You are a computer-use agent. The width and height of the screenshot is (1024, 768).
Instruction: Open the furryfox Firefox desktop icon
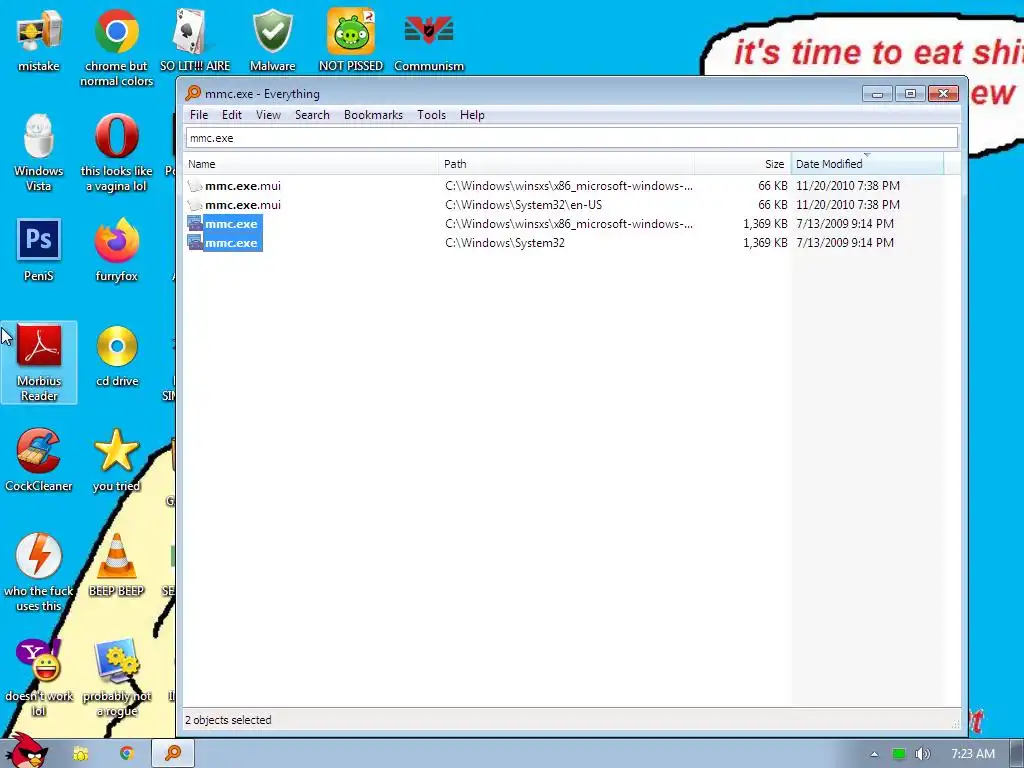click(x=116, y=249)
